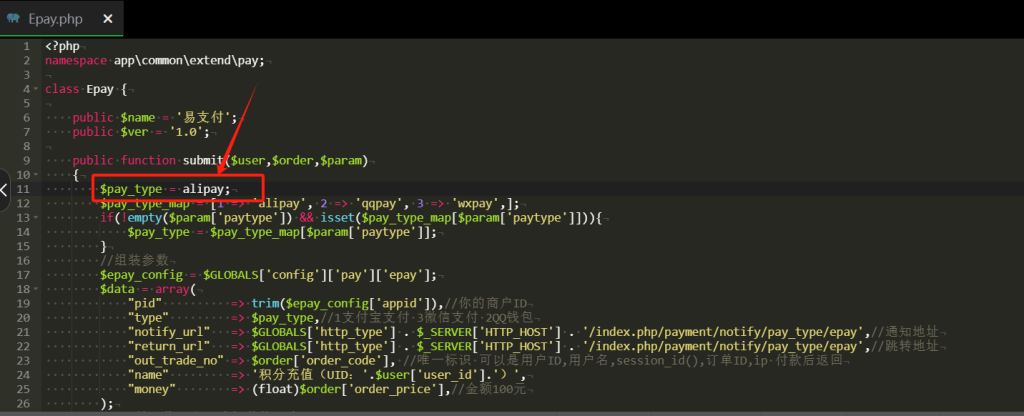Close the Epay.php tab
The height and width of the screenshot is (416, 1024).
[x=108, y=17]
